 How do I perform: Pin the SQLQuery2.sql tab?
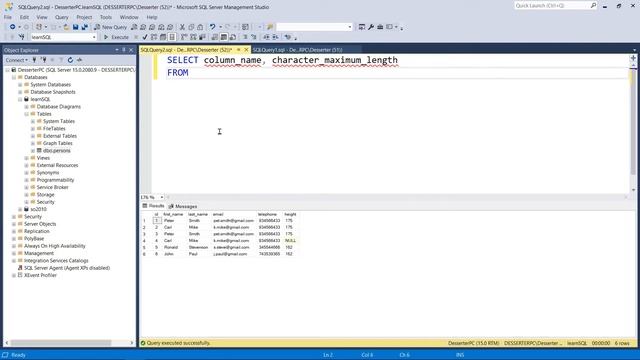point(239,50)
